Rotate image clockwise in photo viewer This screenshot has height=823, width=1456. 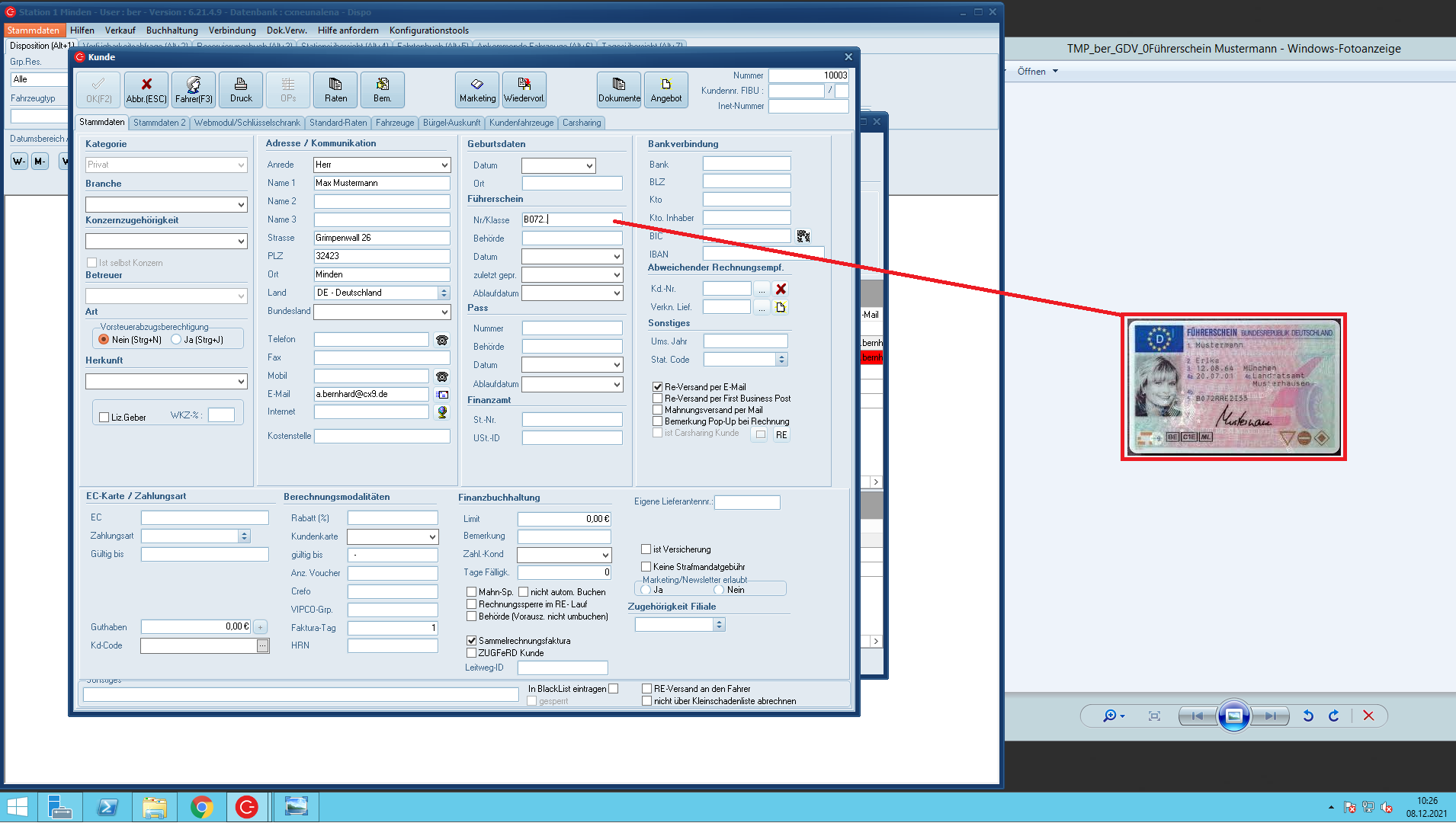click(1333, 716)
